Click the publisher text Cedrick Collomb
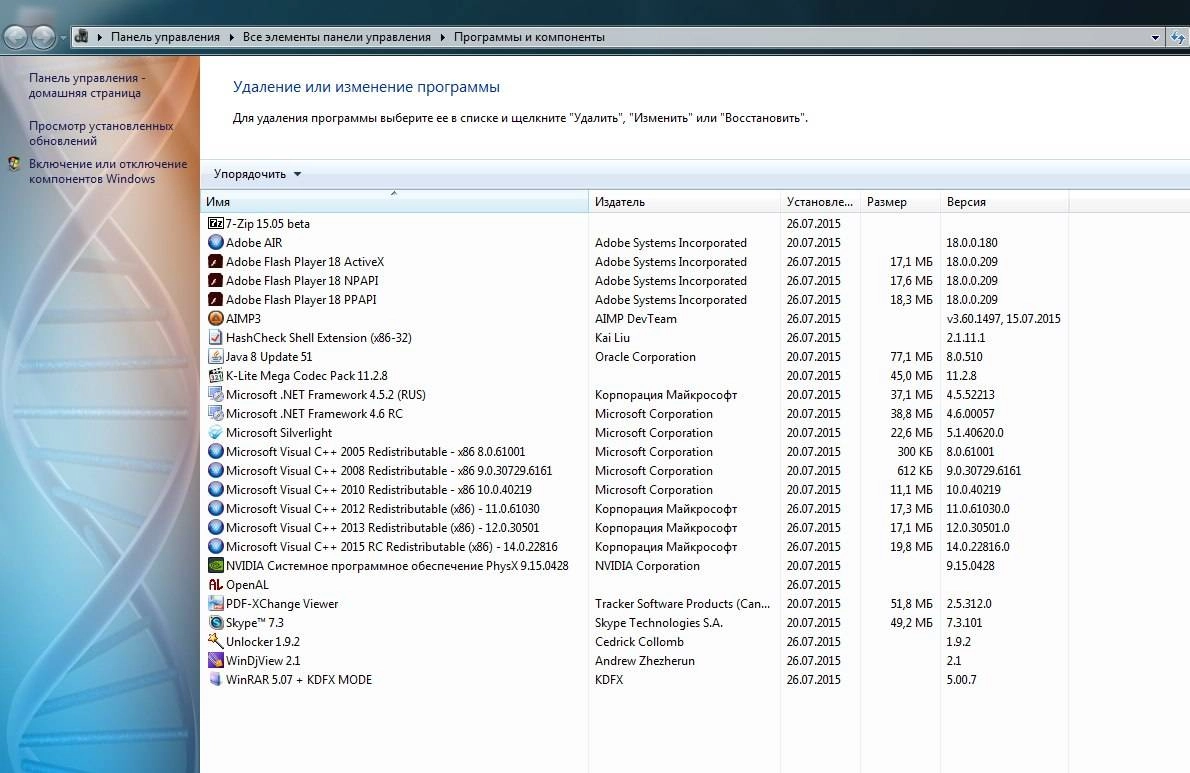1190x773 pixels. (639, 641)
